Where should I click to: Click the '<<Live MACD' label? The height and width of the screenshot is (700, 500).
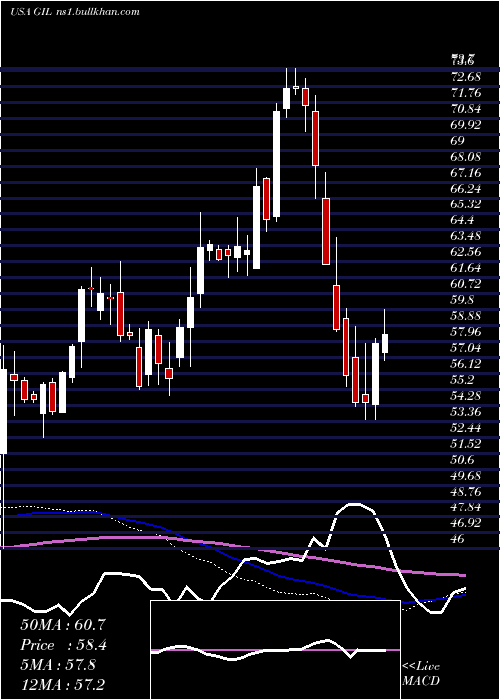pos(421,673)
